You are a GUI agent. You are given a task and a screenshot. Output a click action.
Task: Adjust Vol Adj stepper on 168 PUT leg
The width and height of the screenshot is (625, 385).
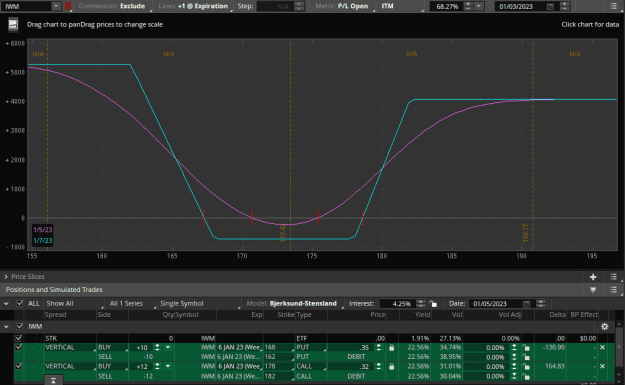point(514,348)
